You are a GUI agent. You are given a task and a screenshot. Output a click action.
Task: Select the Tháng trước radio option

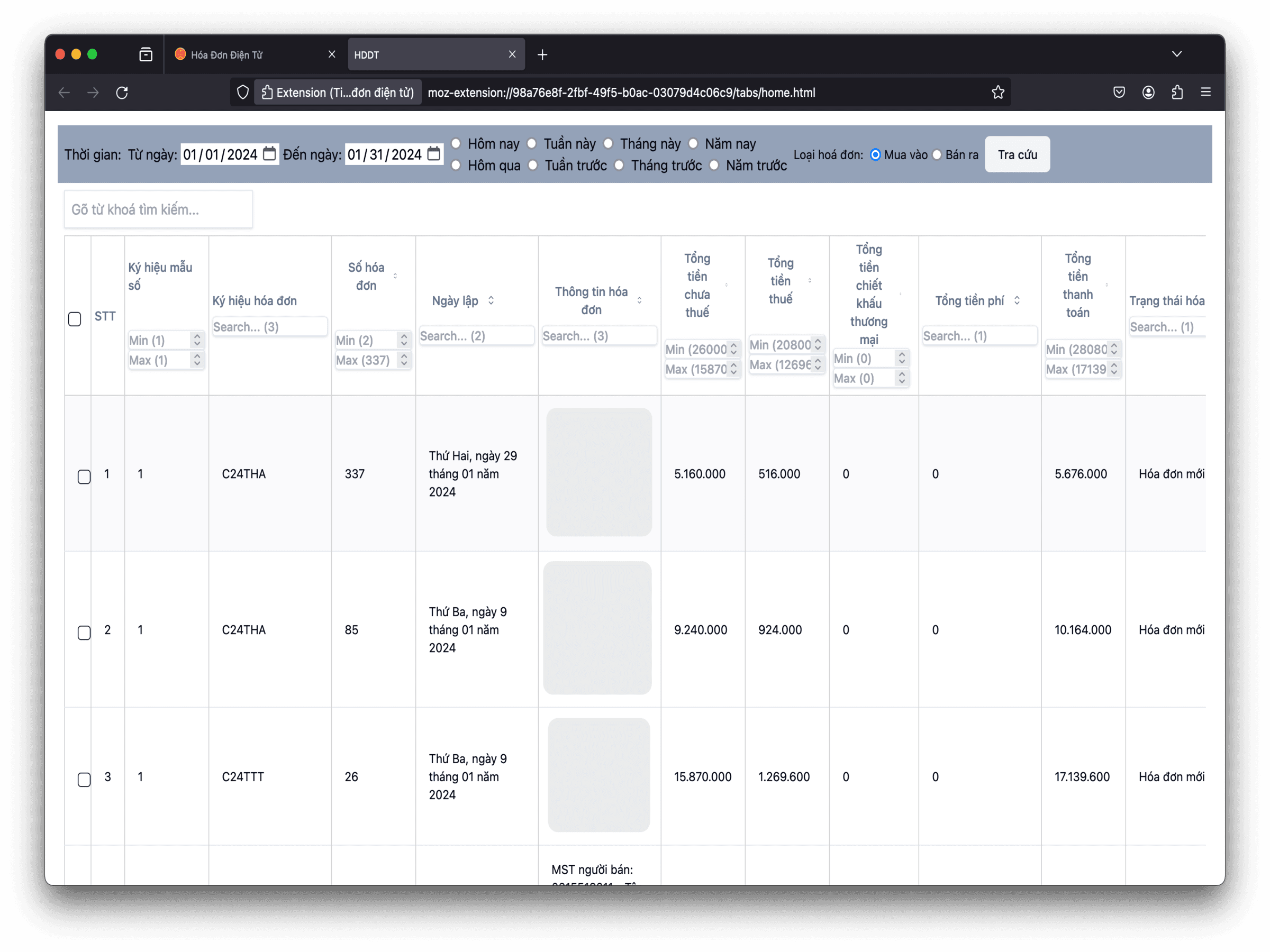[x=619, y=165]
